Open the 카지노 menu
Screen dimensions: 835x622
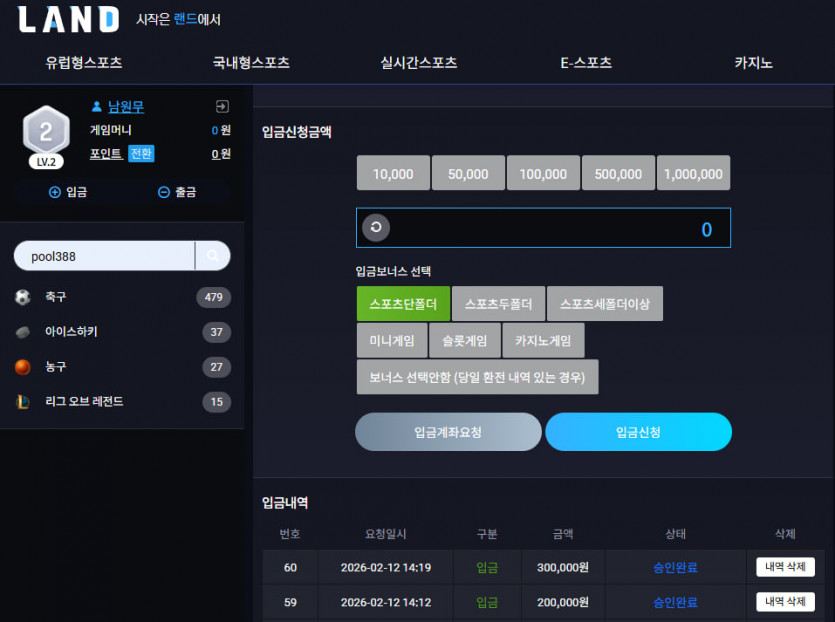pyautogui.click(x=753, y=62)
